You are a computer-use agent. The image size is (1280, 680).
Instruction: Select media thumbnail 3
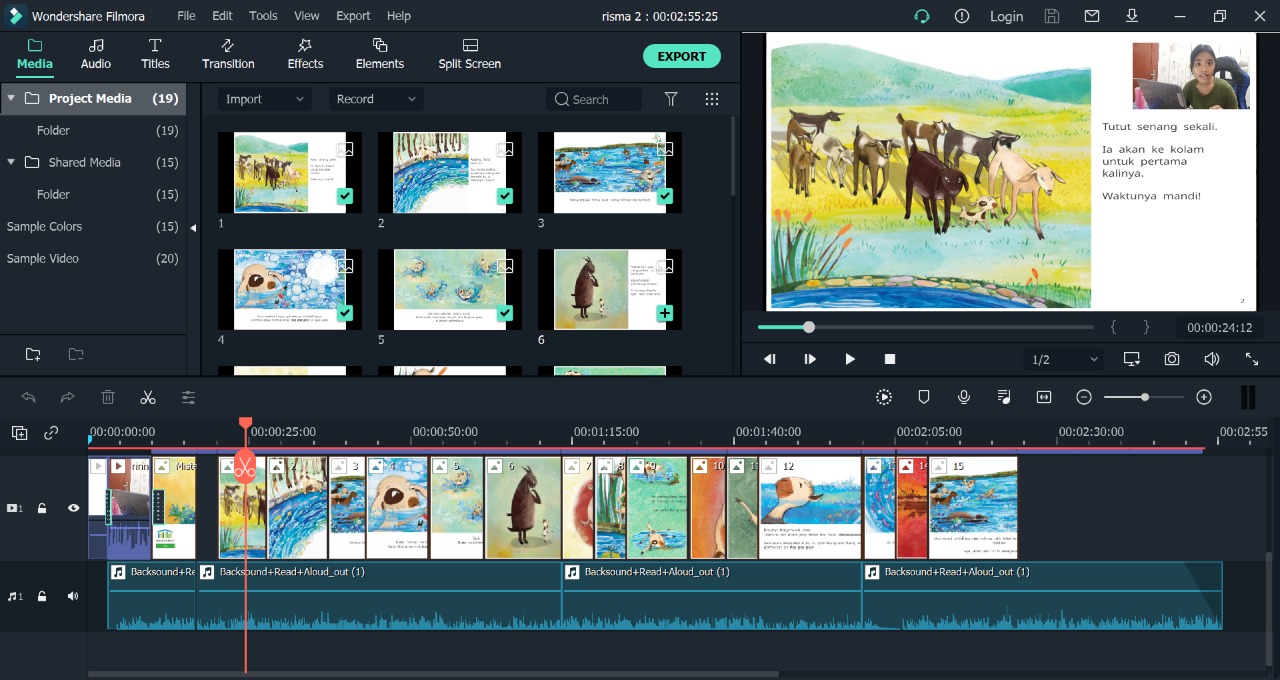610,172
